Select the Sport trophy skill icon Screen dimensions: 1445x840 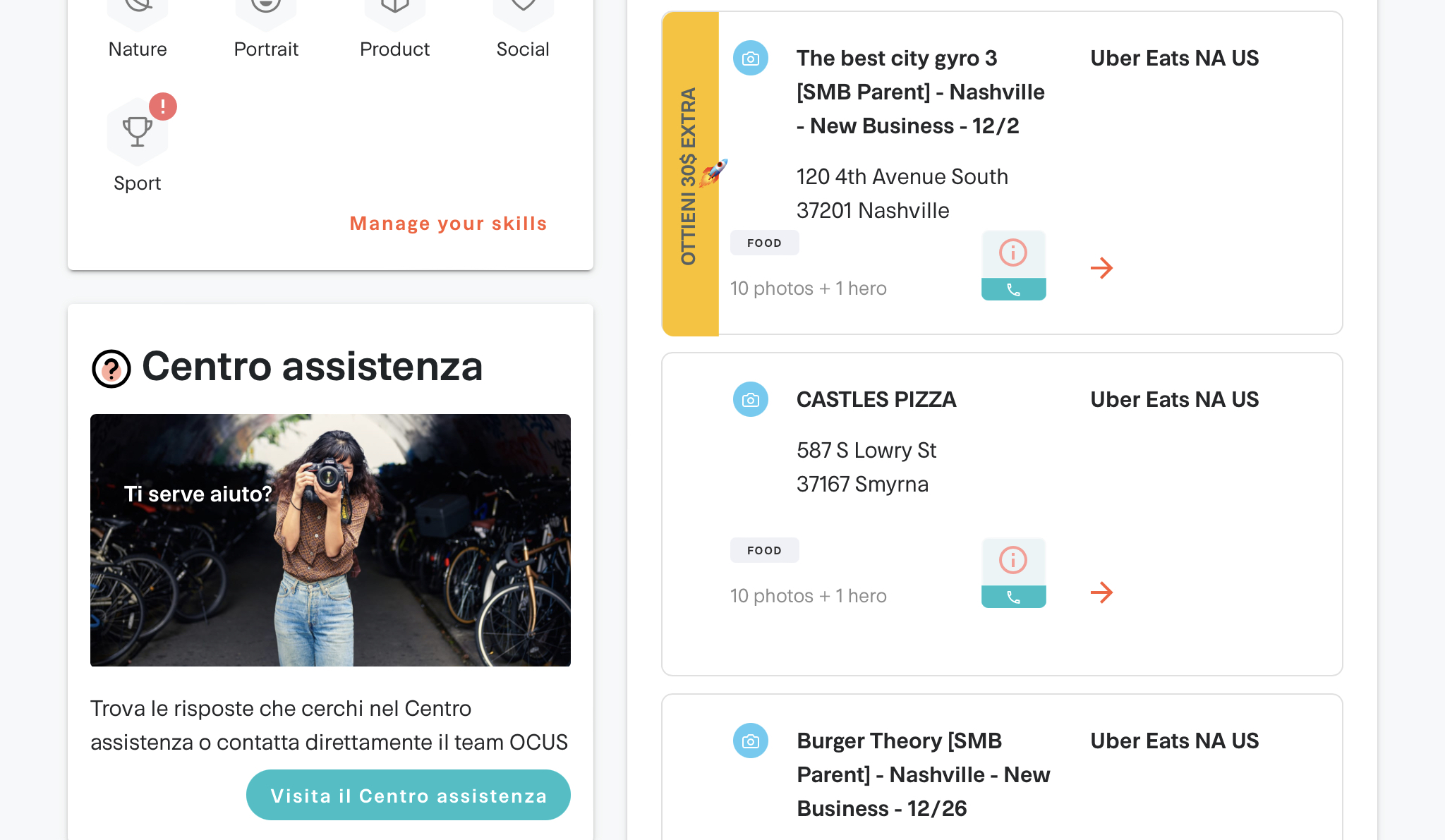[138, 132]
